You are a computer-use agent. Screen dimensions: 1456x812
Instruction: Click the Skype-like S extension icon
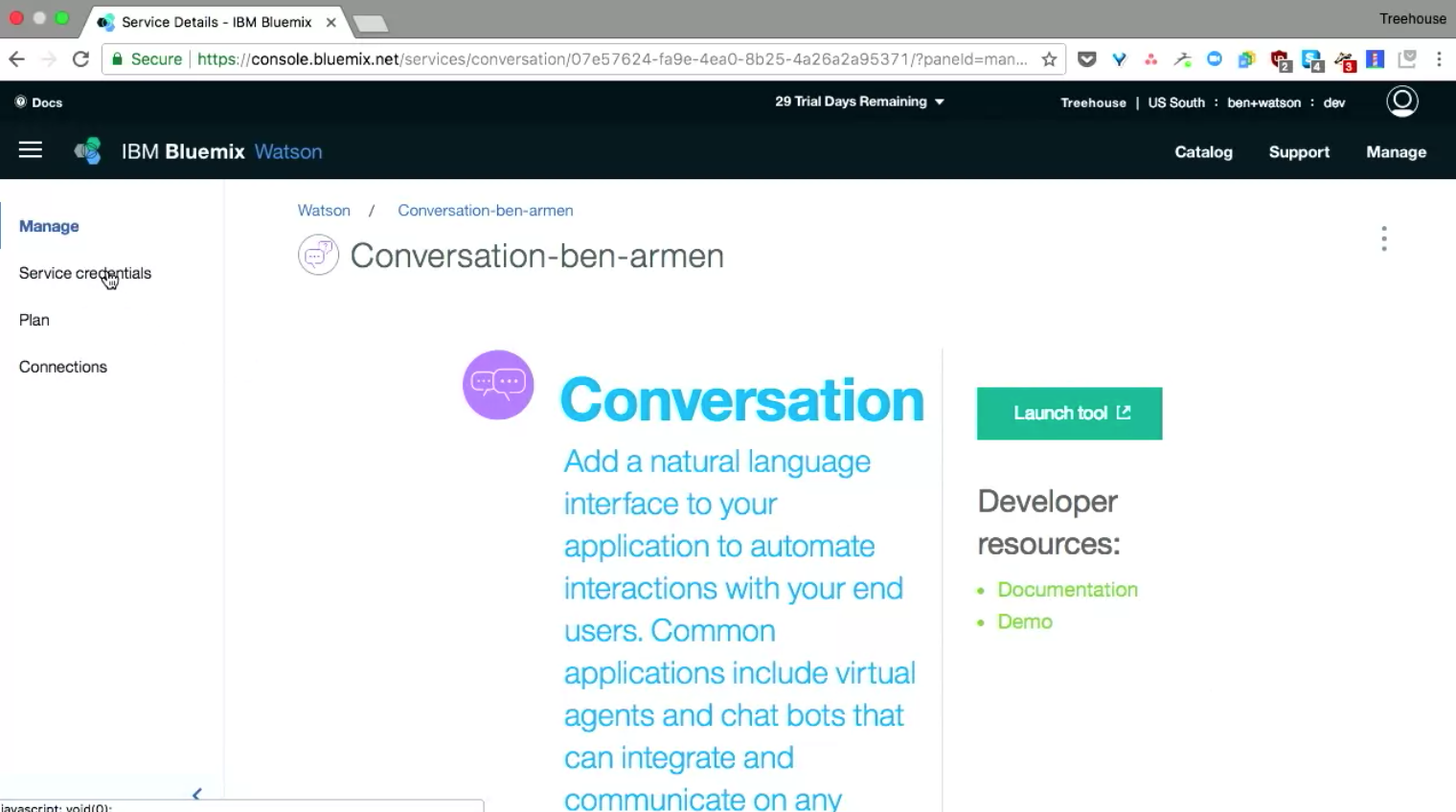[1312, 60]
